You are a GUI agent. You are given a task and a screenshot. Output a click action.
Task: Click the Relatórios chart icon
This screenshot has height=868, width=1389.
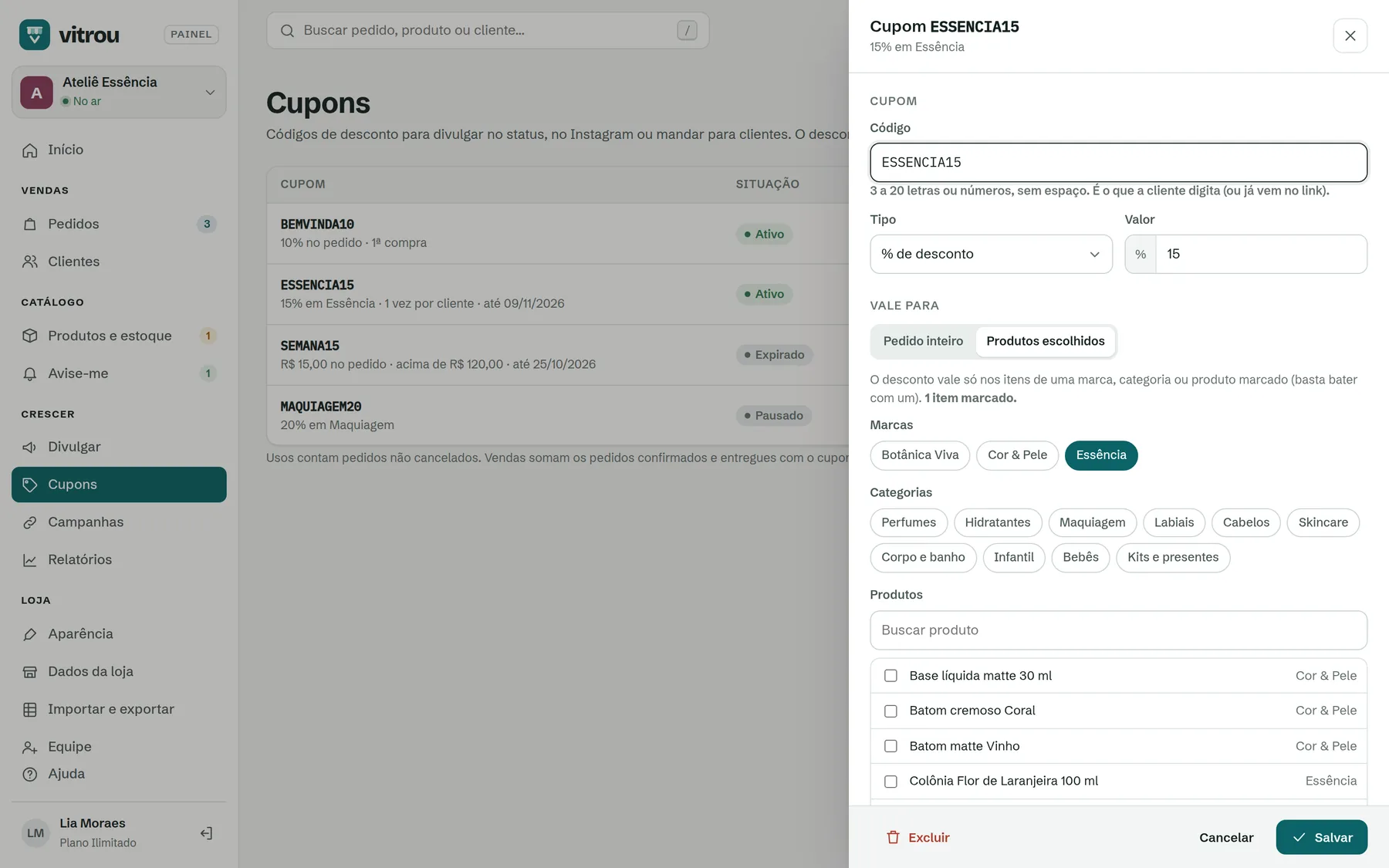(x=30, y=560)
